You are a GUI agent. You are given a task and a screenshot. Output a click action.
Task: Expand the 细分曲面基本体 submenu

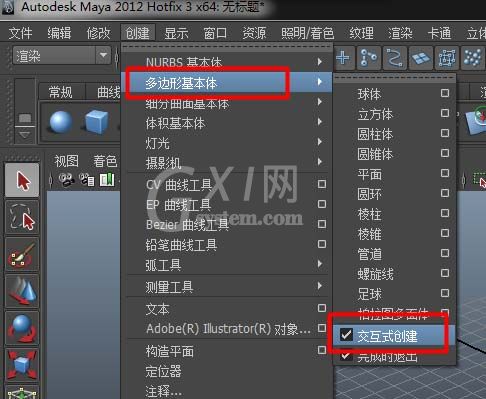click(227, 103)
